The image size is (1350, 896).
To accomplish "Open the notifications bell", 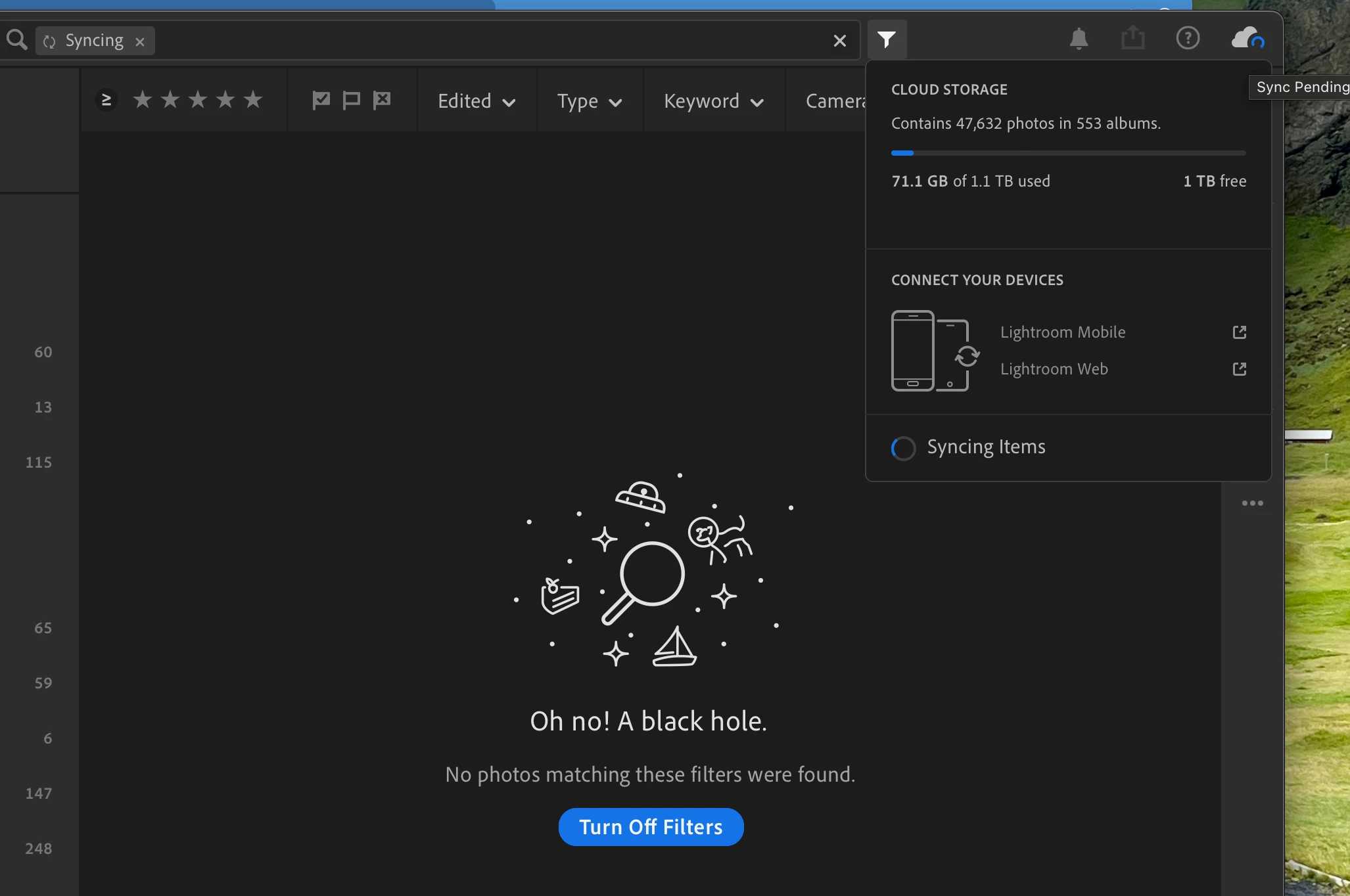I will click(x=1079, y=39).
